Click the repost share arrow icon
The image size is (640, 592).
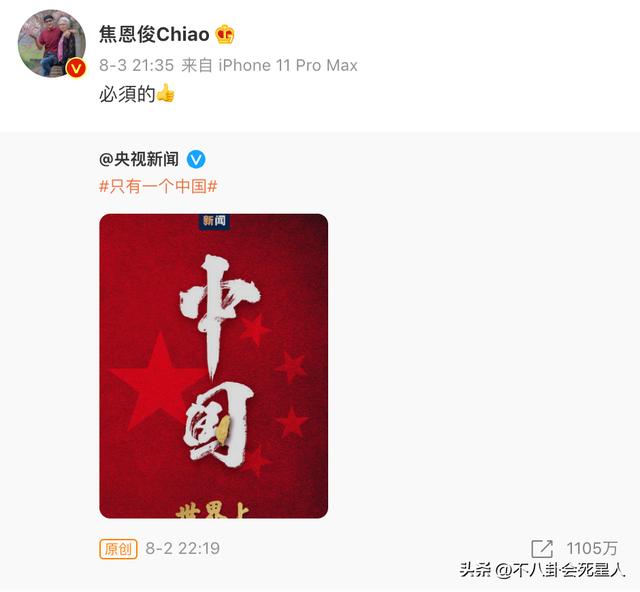coord(542,548)
